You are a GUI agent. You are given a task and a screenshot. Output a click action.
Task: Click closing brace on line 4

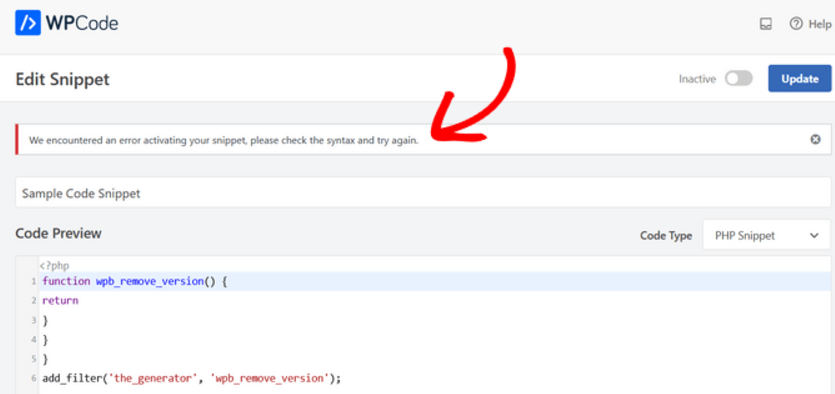[x=45, y=339]
